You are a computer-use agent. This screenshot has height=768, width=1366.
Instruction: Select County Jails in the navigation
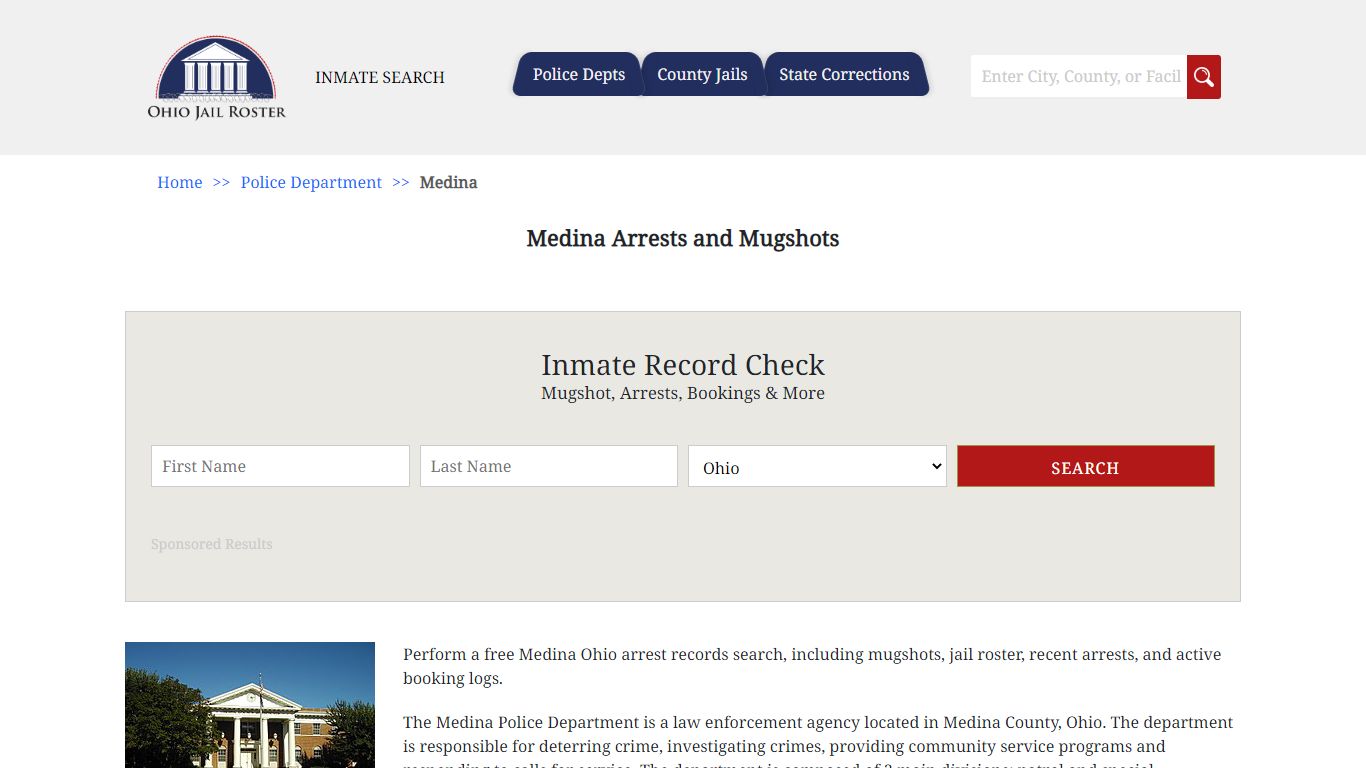pyautogui.click(x=702, y=74)
